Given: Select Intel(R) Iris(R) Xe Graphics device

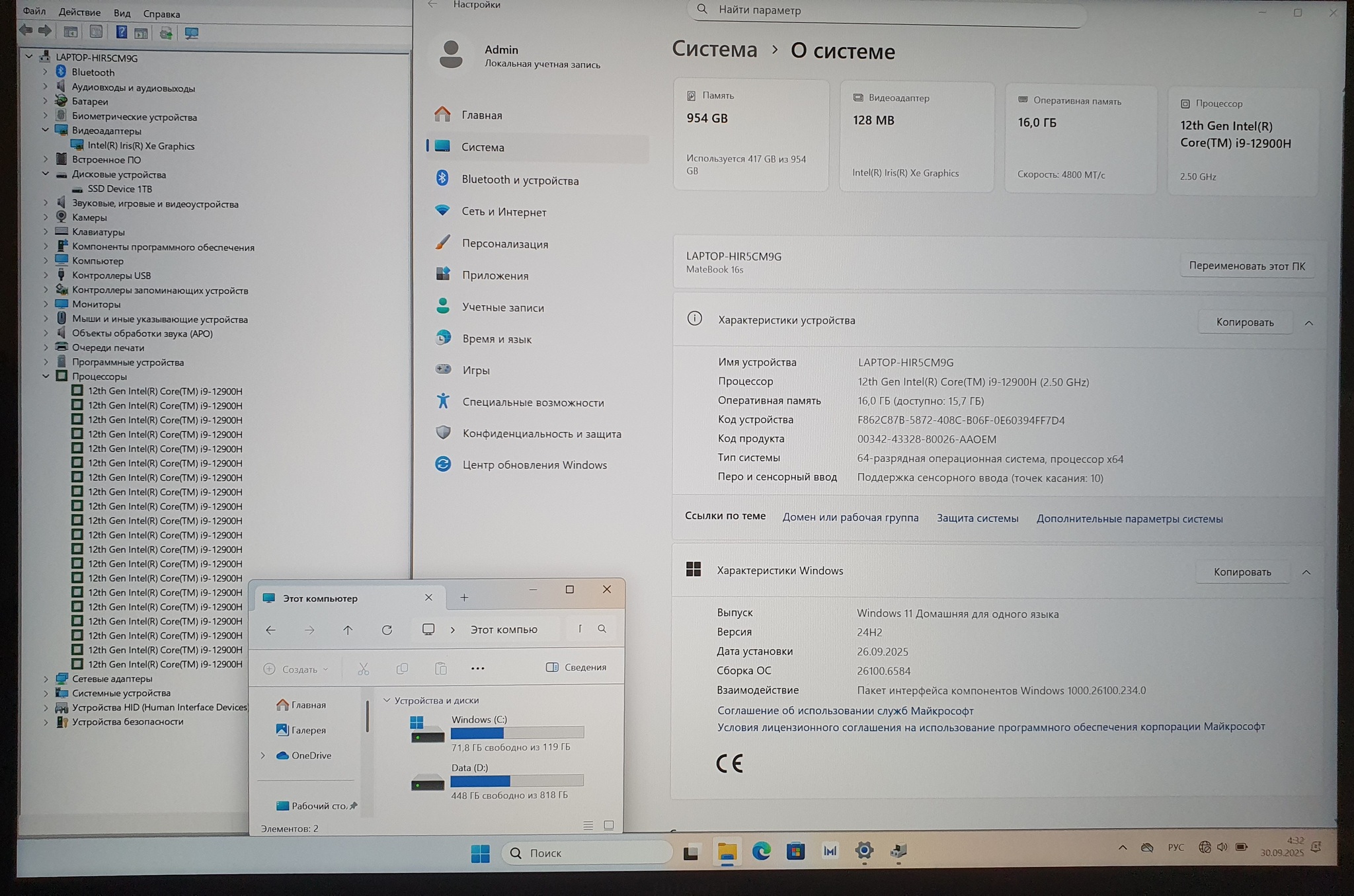Looking at the screenshot, I should click(x=141, y=145).
